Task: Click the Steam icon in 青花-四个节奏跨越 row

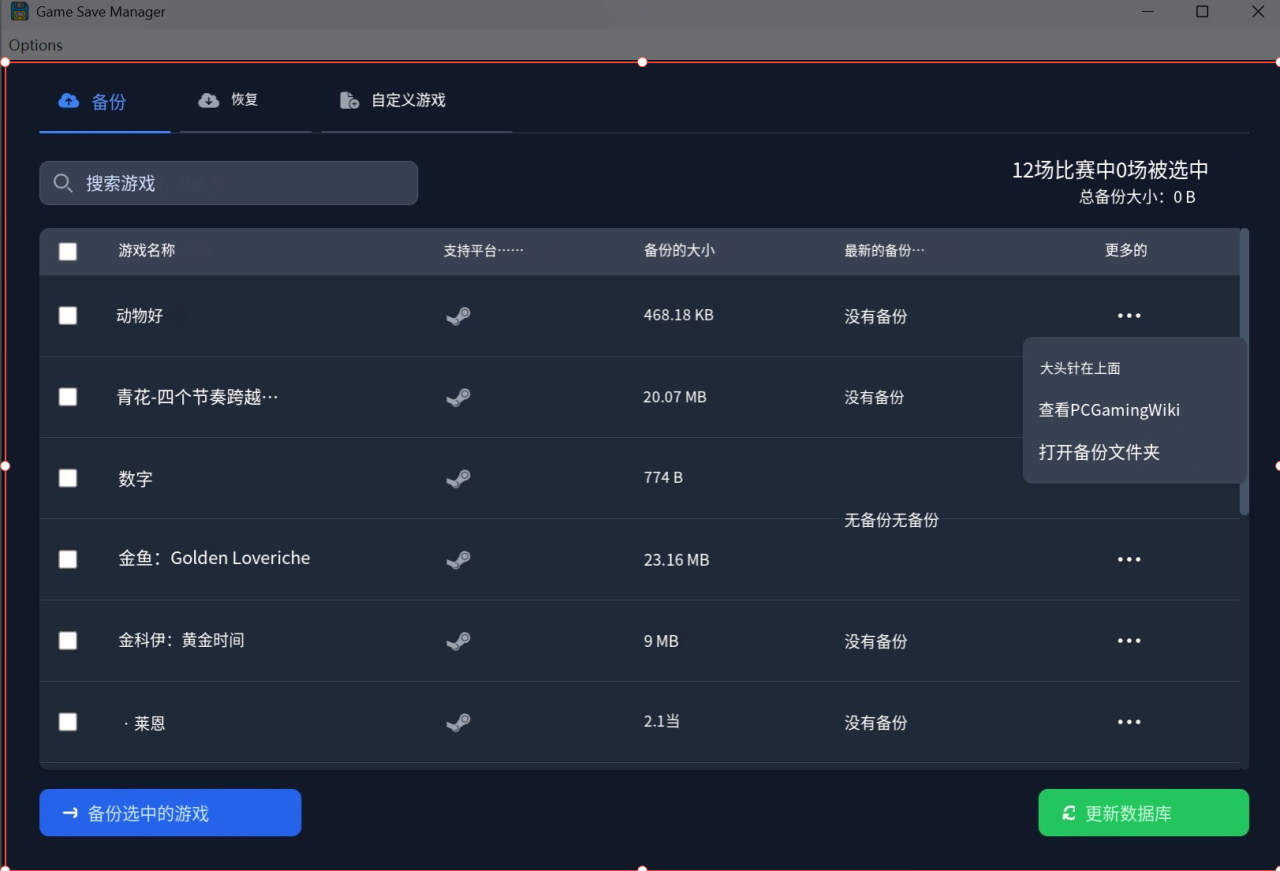Action: point(458,397)
